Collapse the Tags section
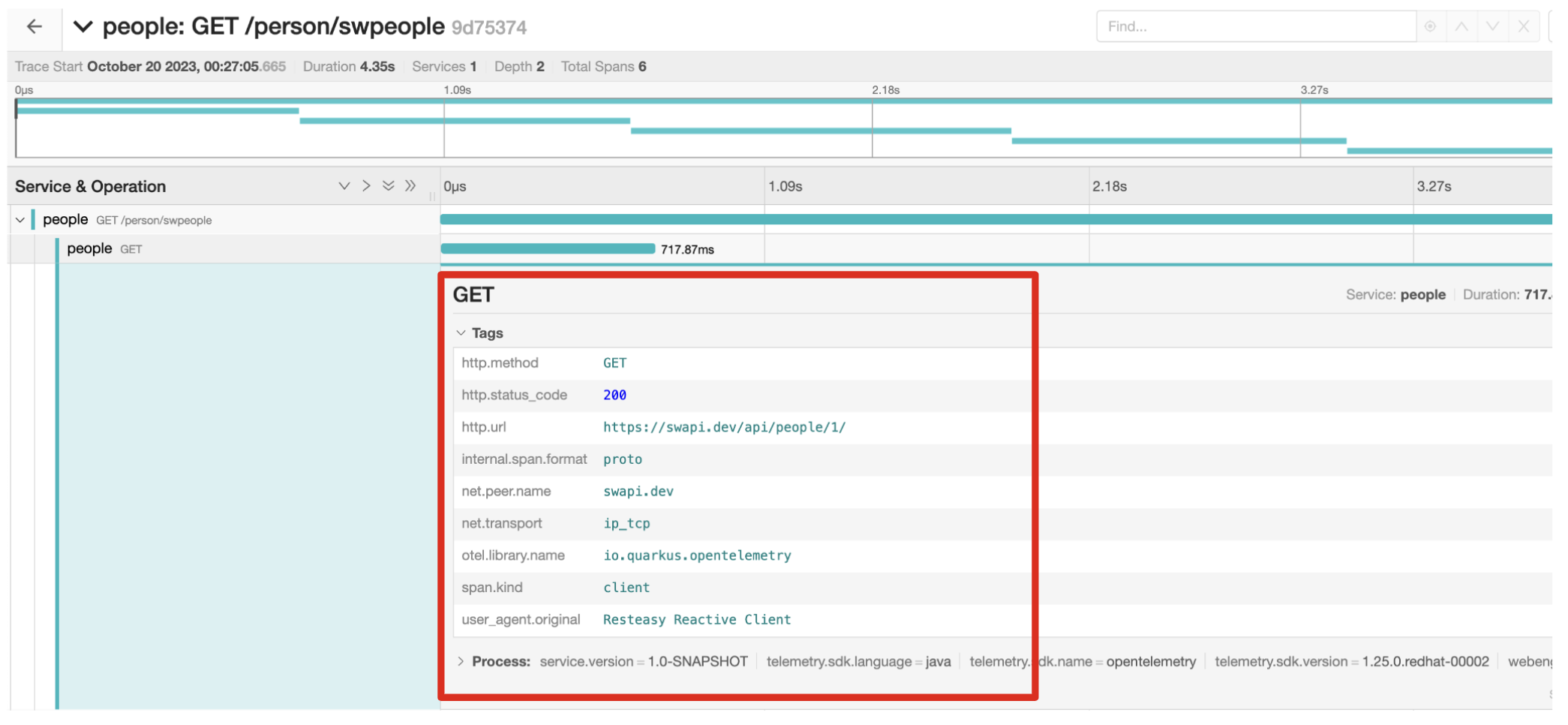Viewport: 1568px width, 725px height. pyautogui.click(x=461, y=333)
